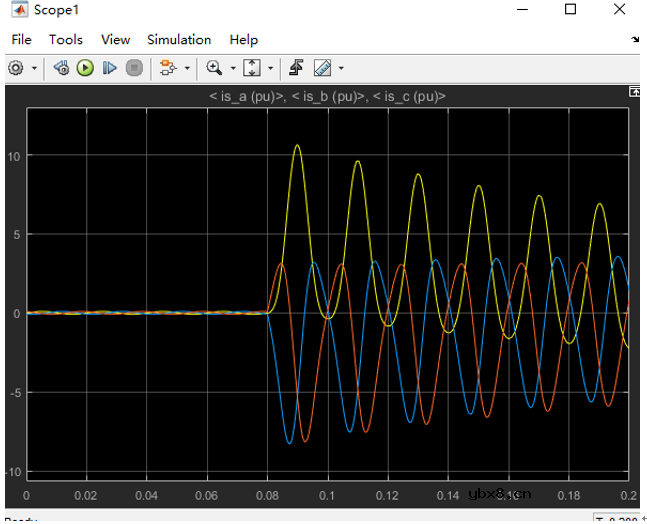Open the measurements dropdown arrow
Image resolution: width=647 pixels, height=524 pixels.
click(341, 69)
